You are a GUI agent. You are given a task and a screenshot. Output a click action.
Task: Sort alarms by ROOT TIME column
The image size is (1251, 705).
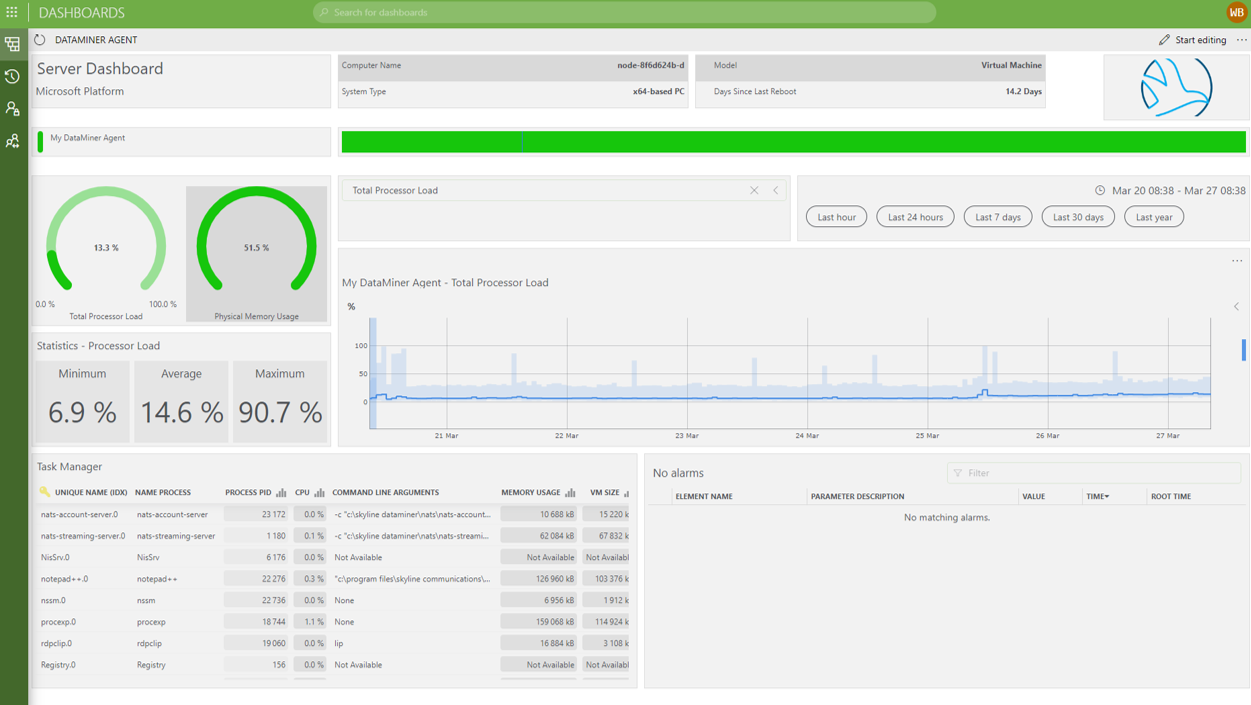coord(1171,496)
